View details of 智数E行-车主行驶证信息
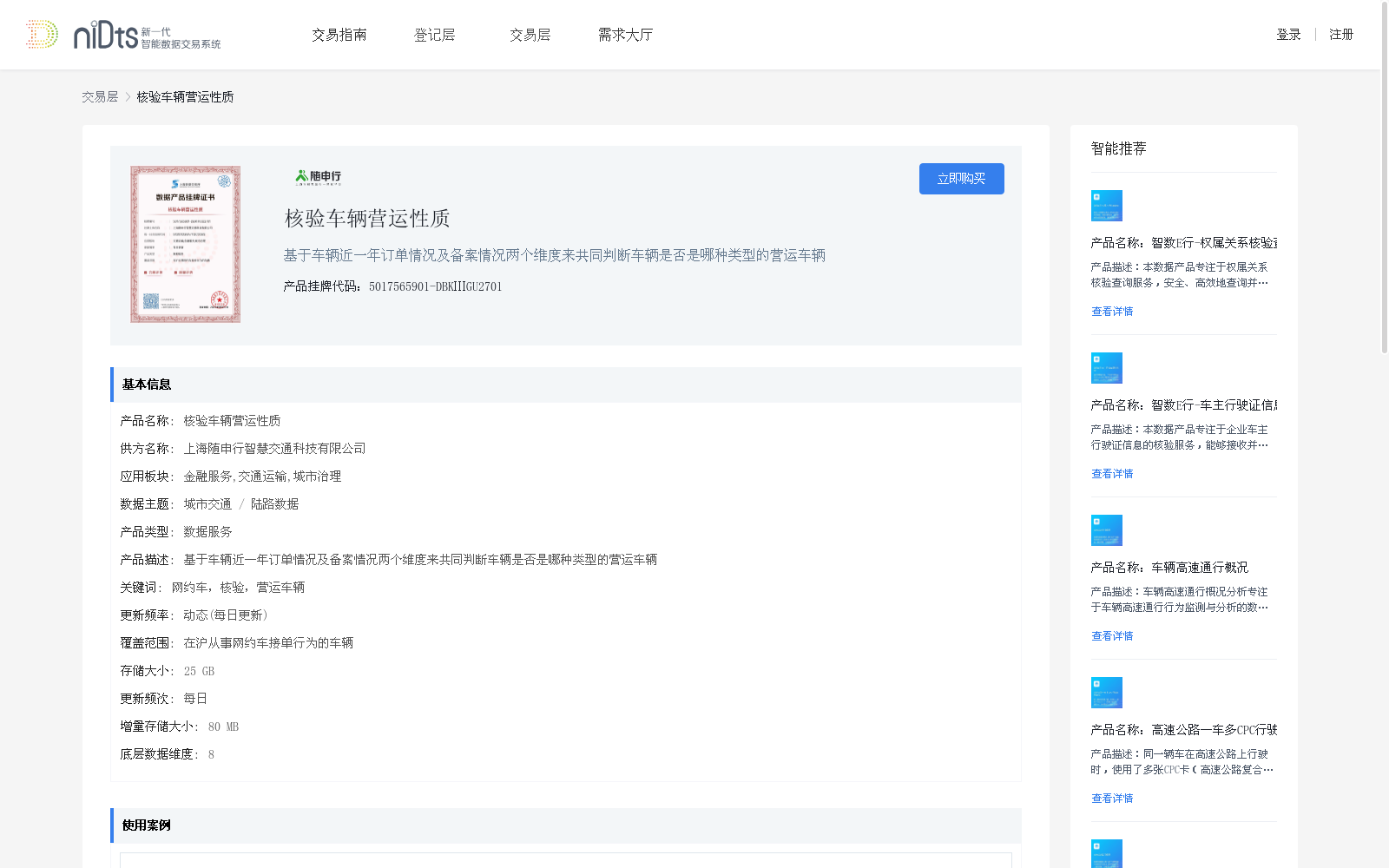1389x868 pixels. click(x=1112, y=474)
